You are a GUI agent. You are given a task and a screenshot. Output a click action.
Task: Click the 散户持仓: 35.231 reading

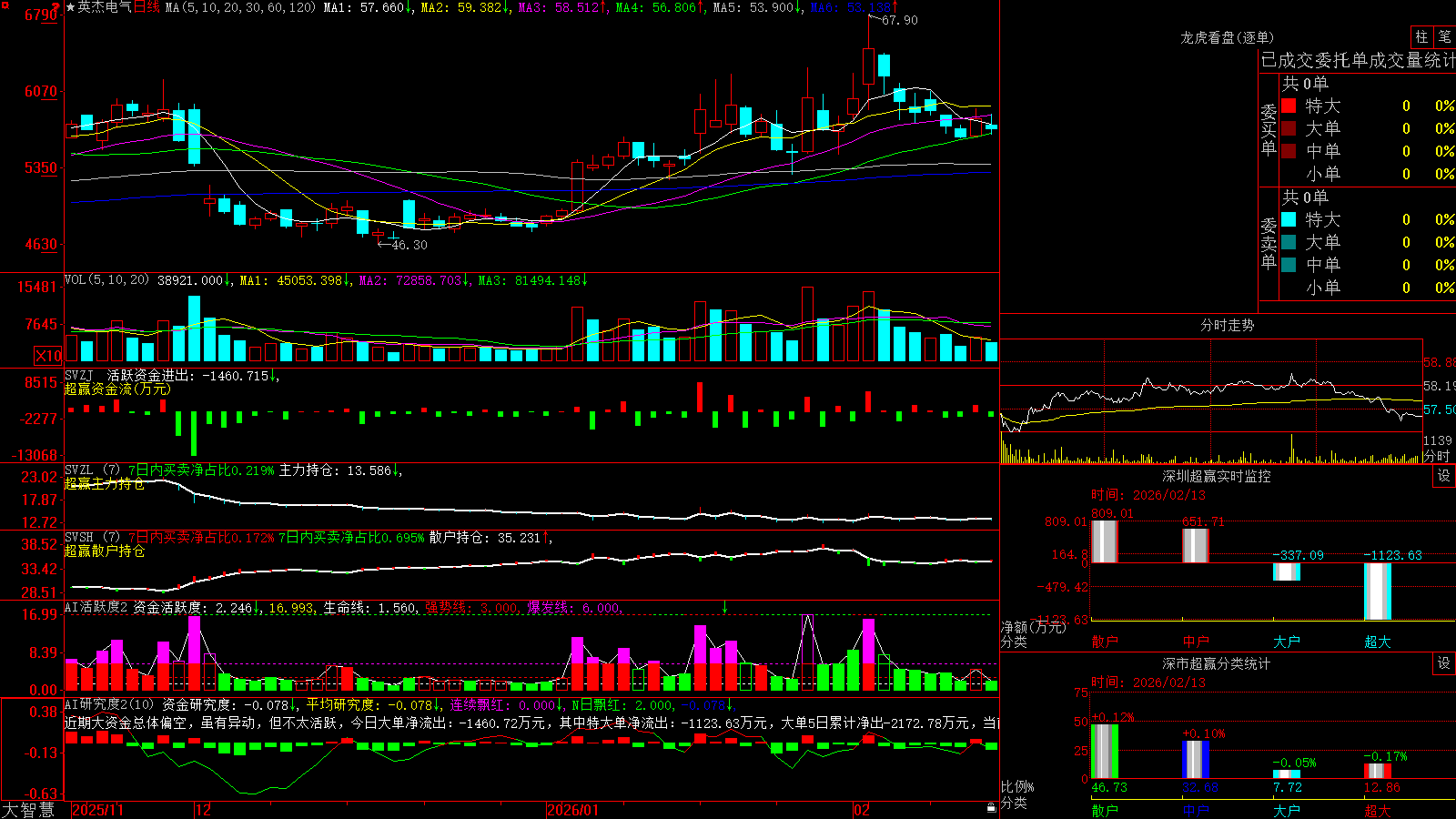tap(485, 538)
